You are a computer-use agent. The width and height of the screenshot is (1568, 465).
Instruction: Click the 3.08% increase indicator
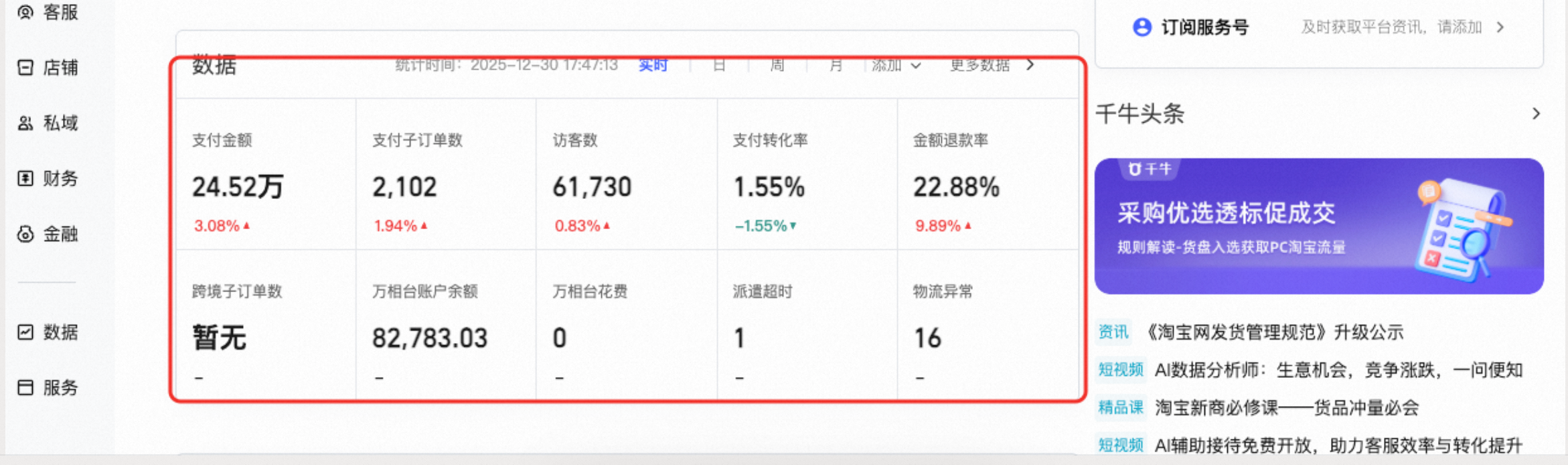tap(222, 226)
